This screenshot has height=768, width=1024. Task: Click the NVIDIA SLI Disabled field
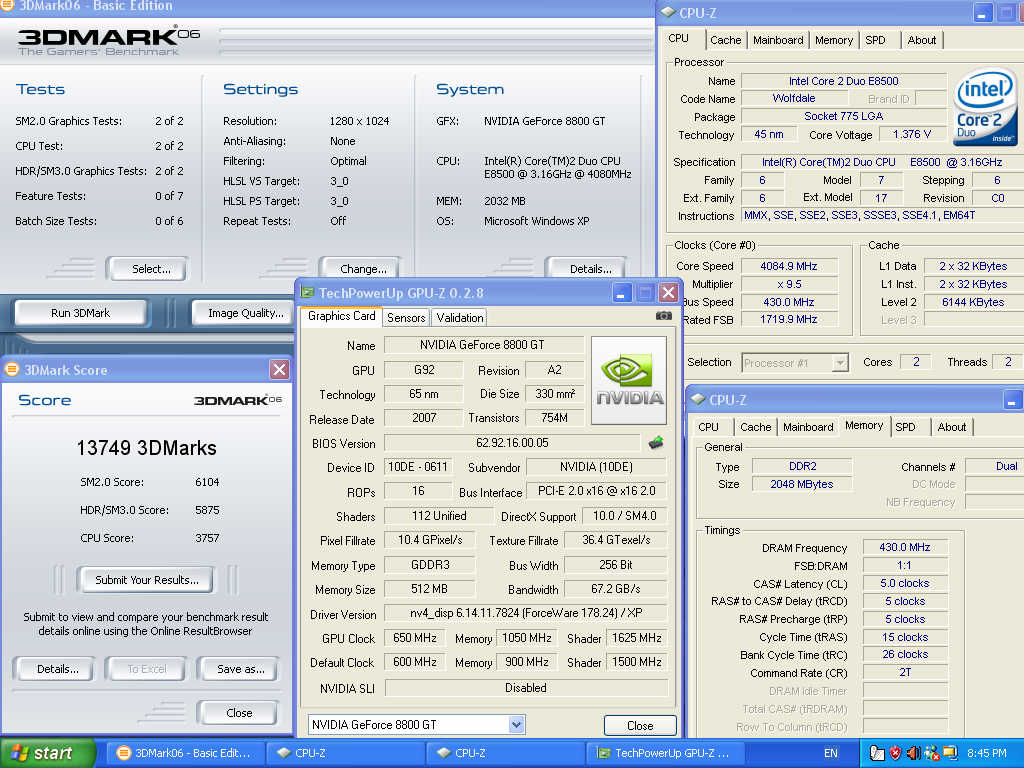(526, 688)
